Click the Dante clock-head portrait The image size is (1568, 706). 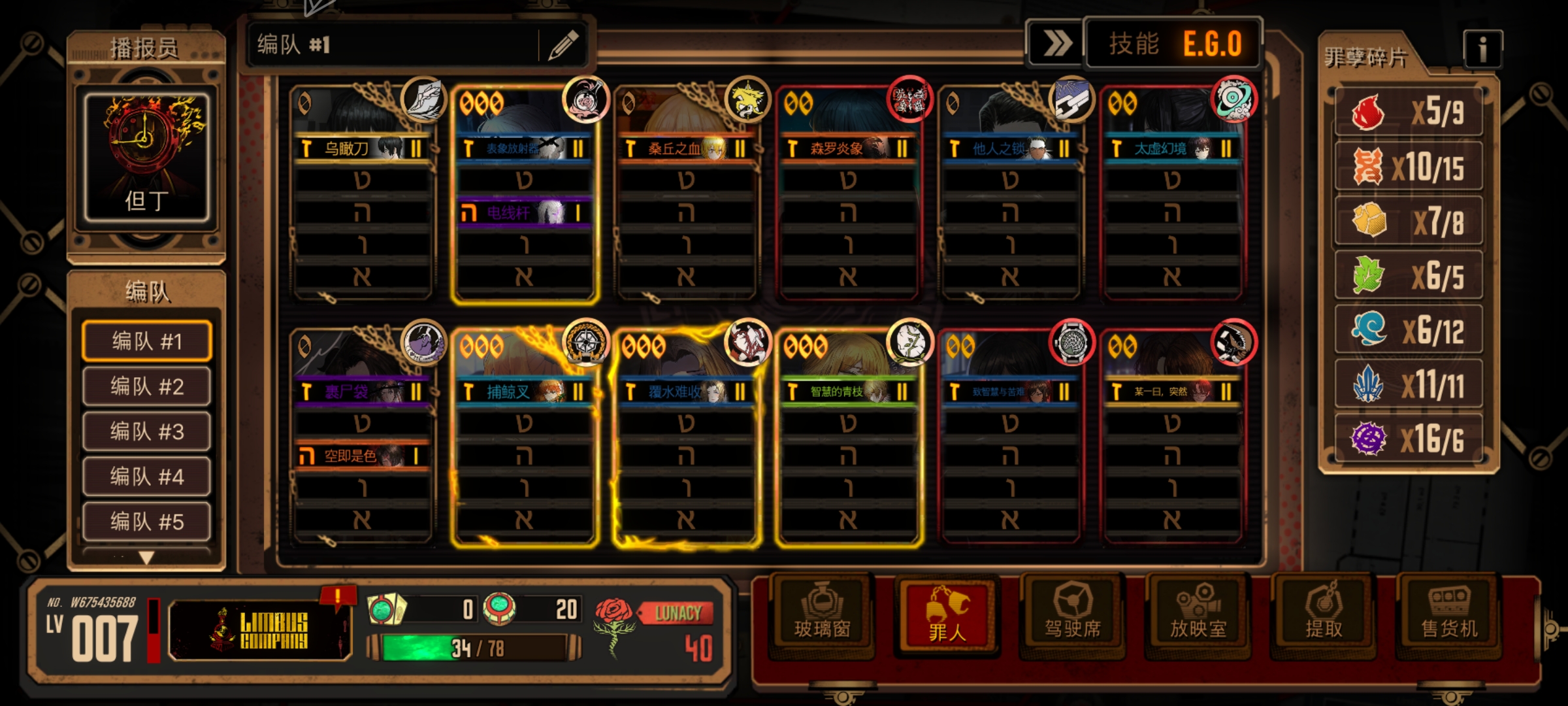(147, 156)
